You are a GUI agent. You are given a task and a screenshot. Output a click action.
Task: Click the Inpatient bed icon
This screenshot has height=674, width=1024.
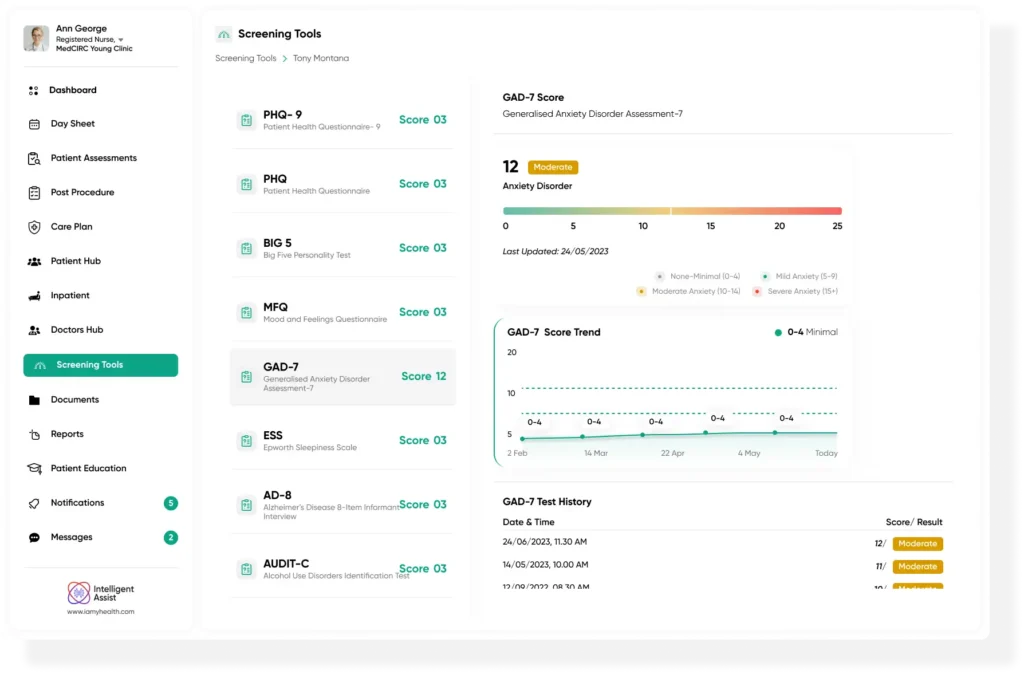[x=34, y=296]
